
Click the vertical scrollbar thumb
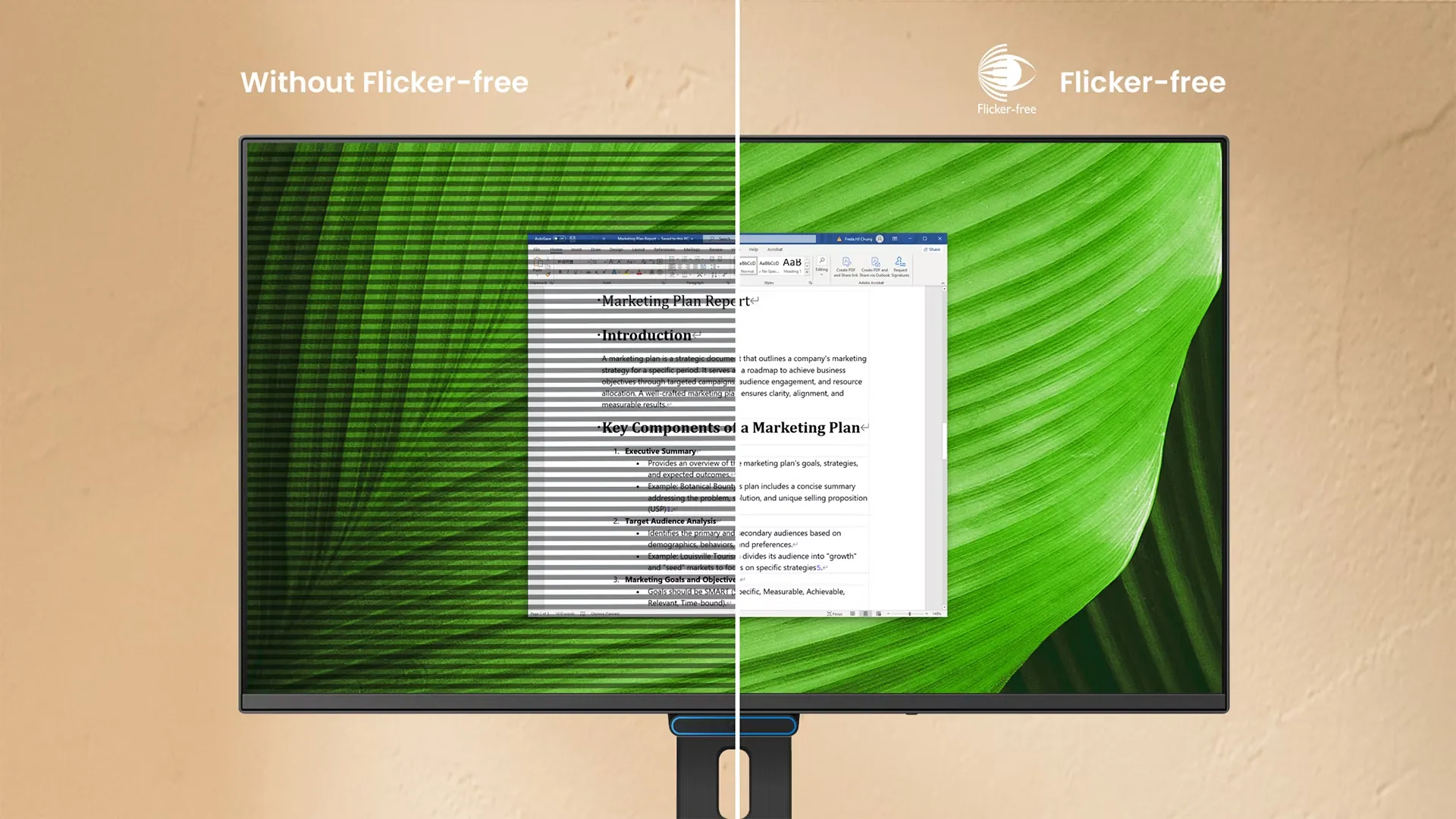pyautogui.click(x=943, y=441)
